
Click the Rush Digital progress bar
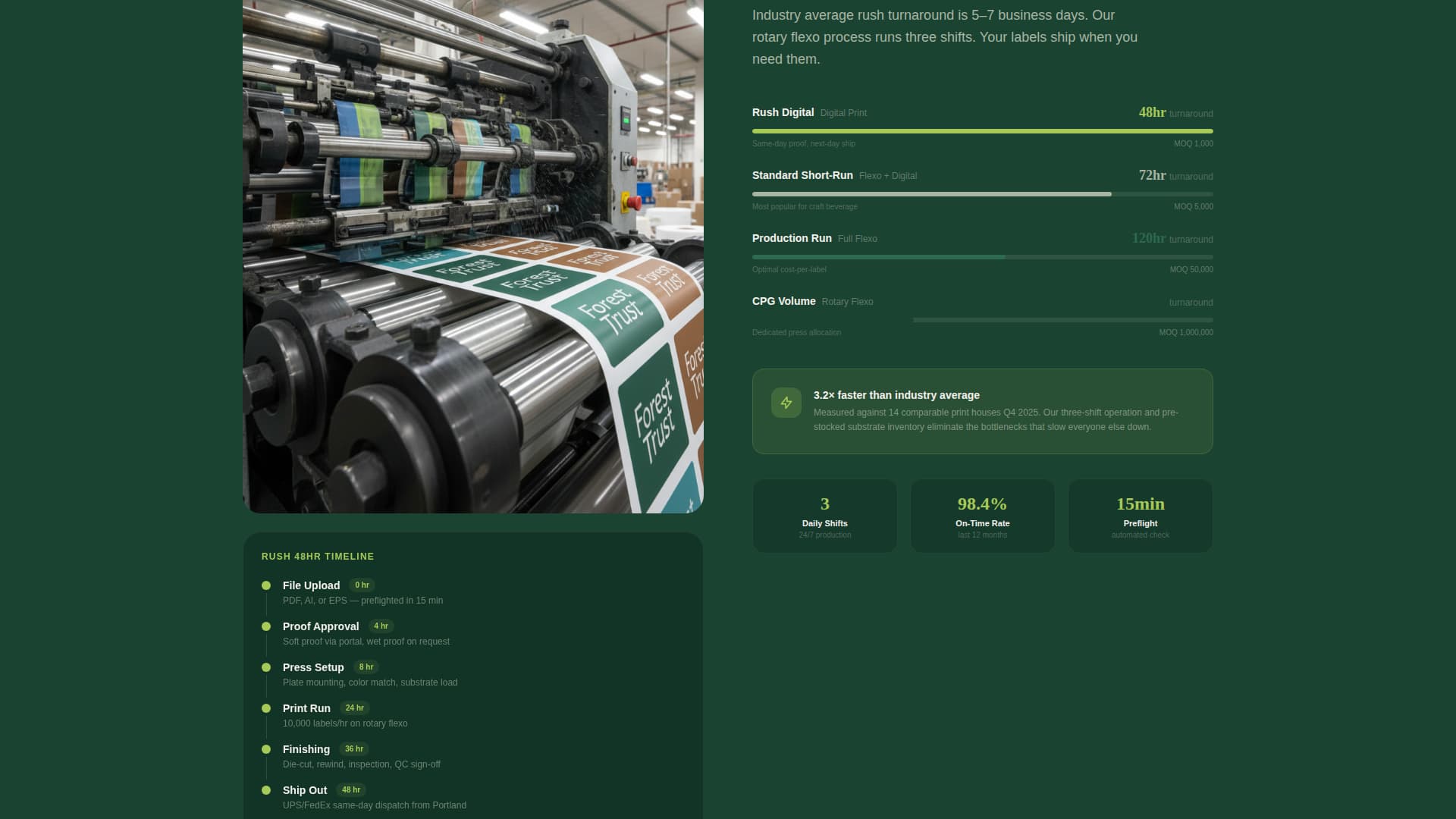point(982,130)
